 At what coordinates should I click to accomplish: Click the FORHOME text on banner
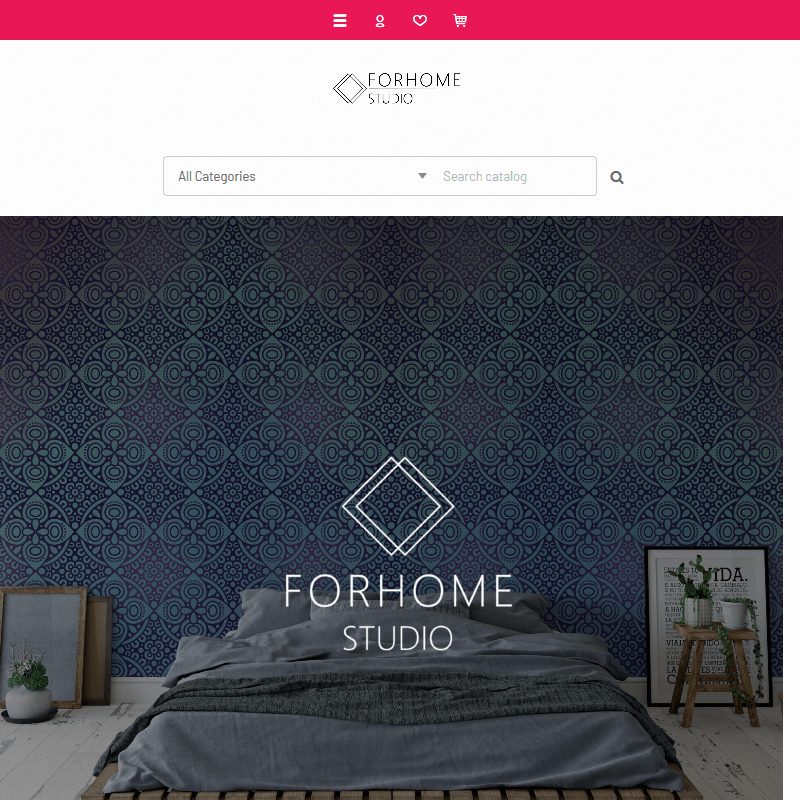(398, 591)
